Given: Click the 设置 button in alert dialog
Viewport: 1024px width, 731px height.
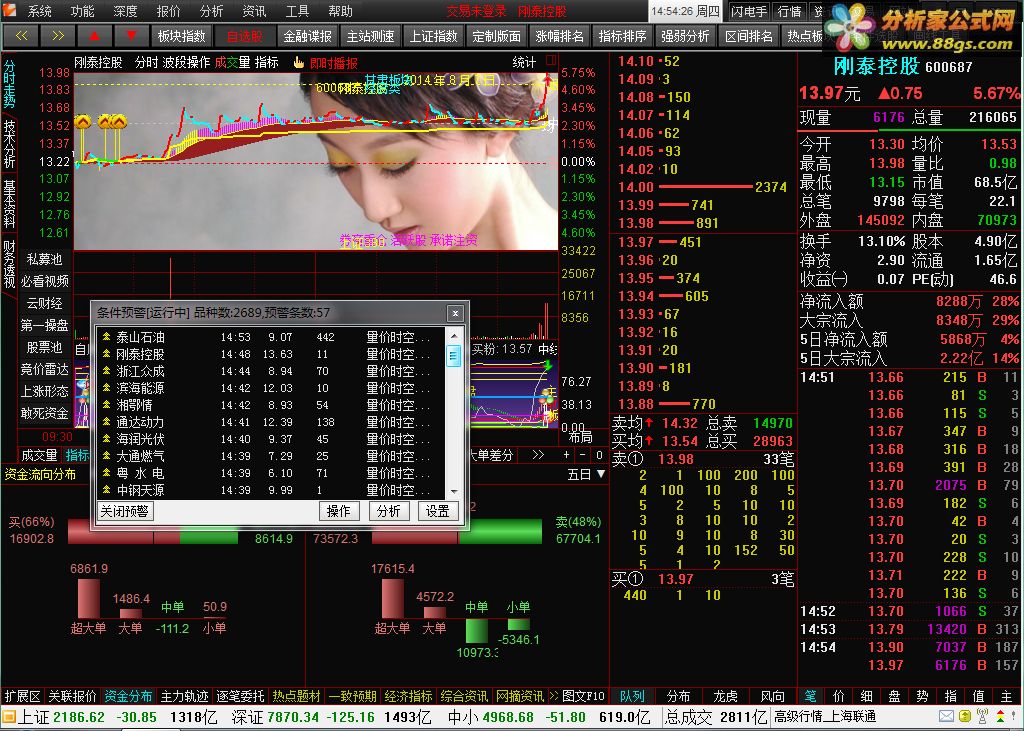Looking at the screenshot, I should [x=438, y=511].
